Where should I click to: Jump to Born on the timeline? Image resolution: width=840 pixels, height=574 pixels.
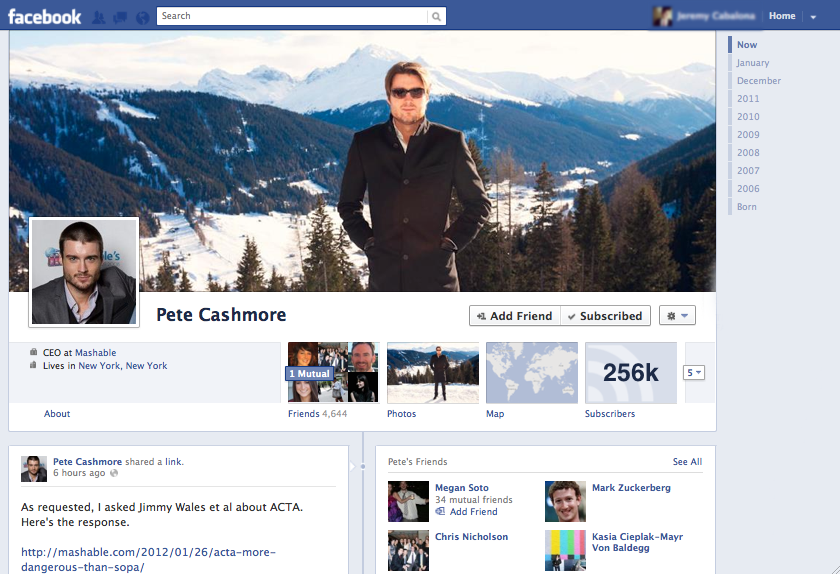(746, 207)
